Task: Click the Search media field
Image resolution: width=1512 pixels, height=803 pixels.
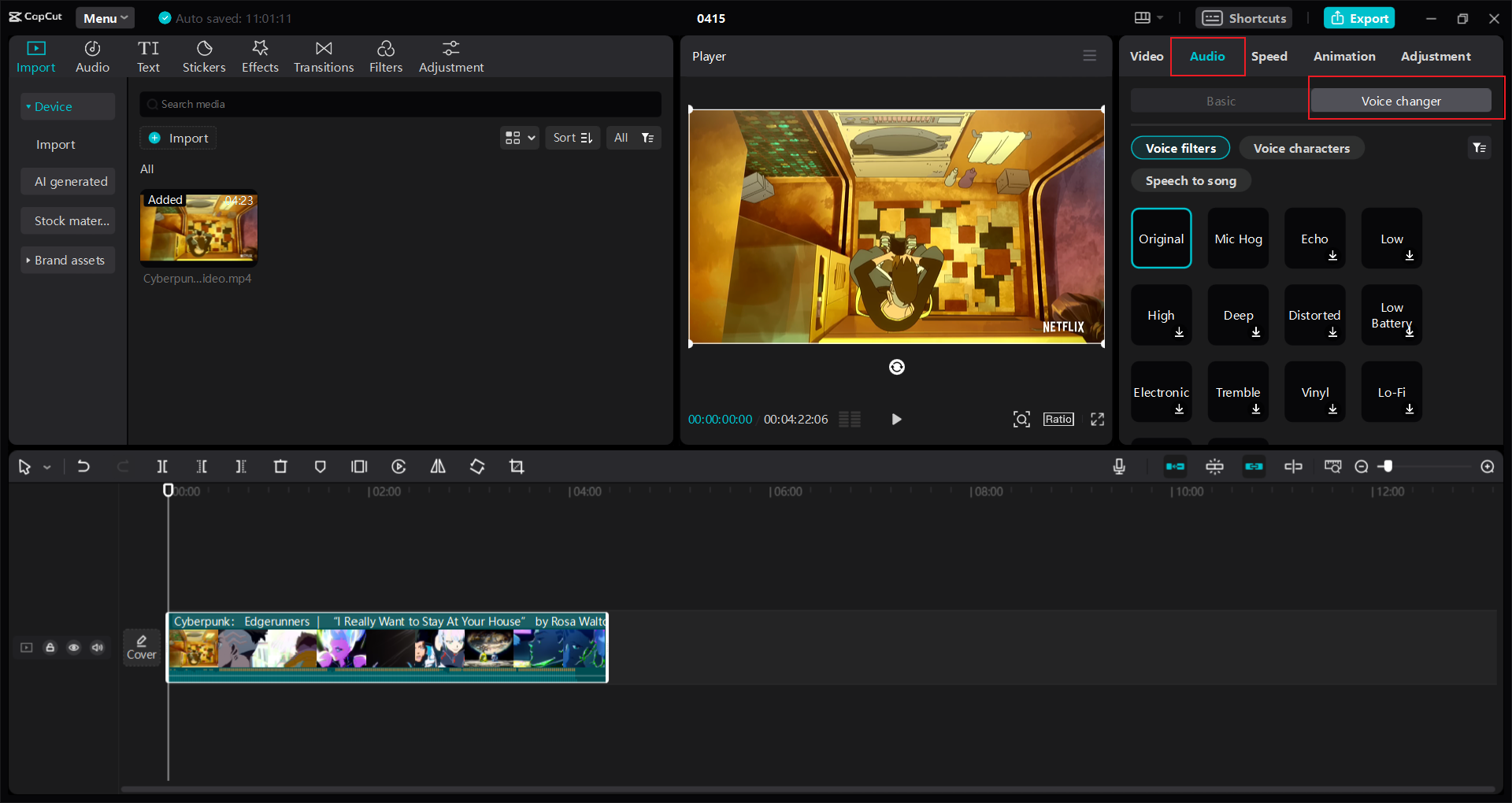Action: coord(401,104)
